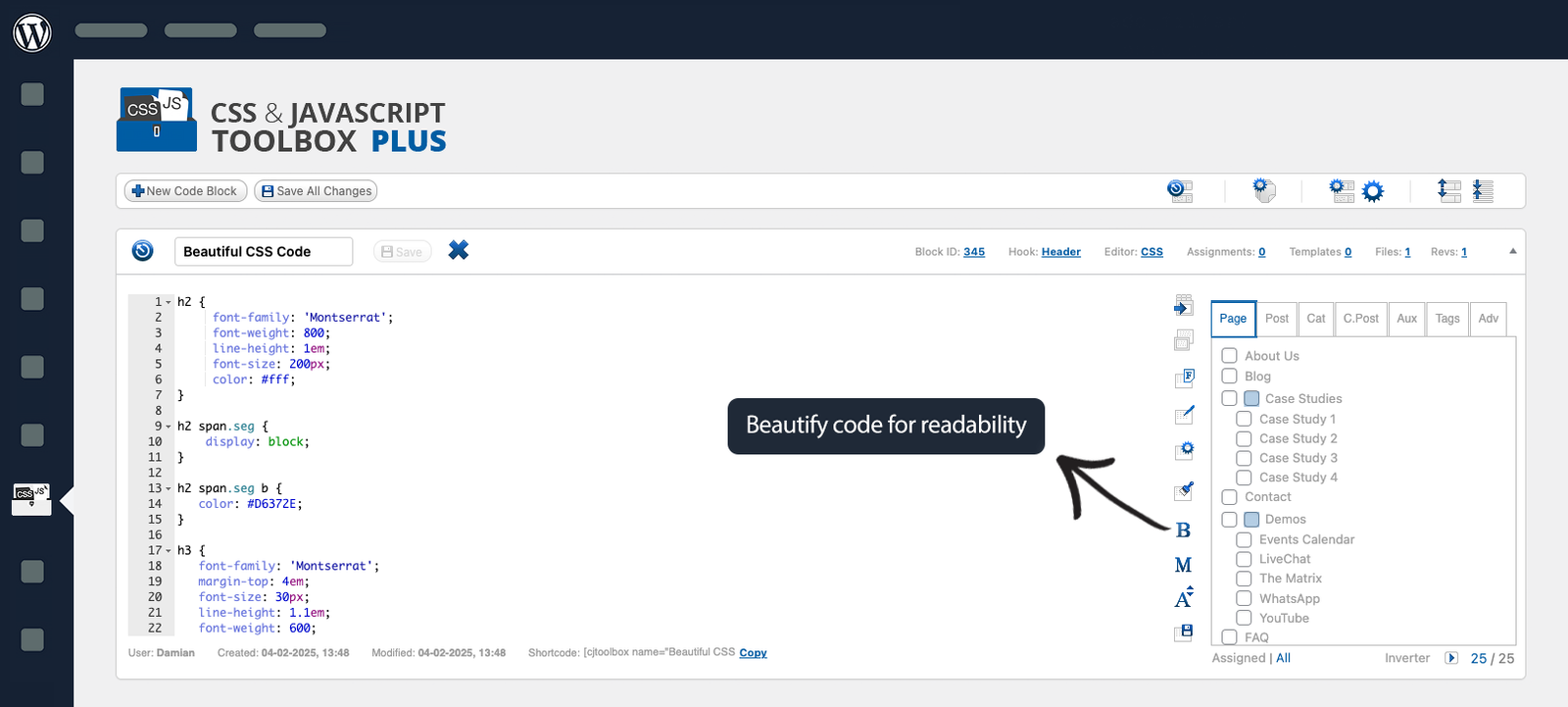Toggle the blue children box beside Case Studies
The width and height of the screenshot is (1568, 707).
1251,398
